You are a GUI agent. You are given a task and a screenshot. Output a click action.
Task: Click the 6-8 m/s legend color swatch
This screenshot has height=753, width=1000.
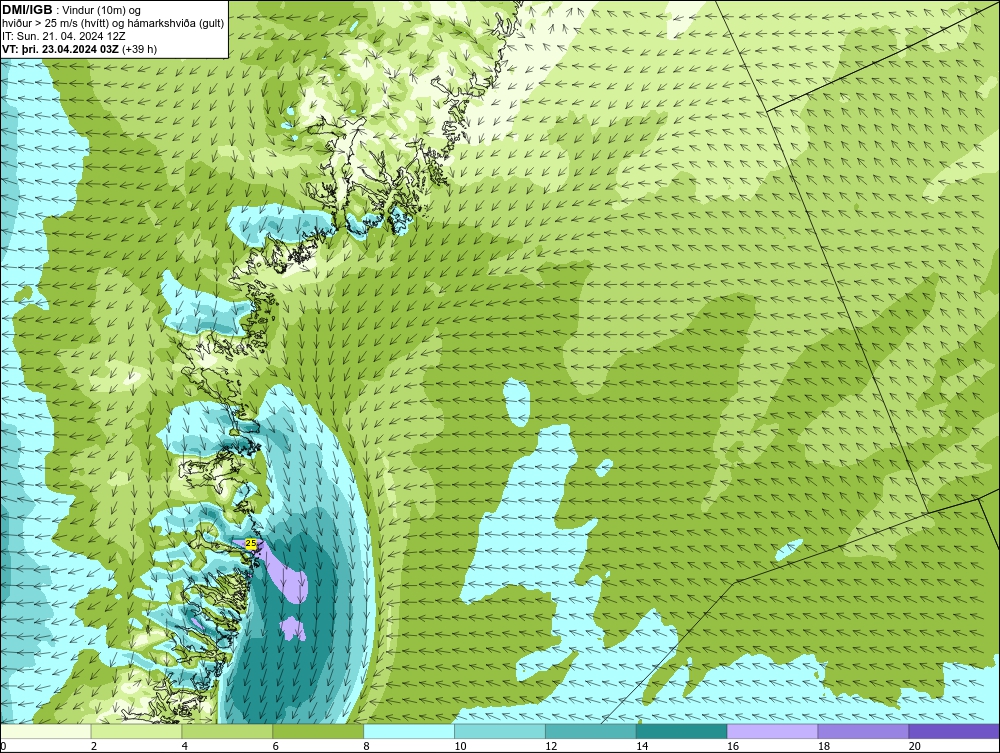(x=318, y=731)
